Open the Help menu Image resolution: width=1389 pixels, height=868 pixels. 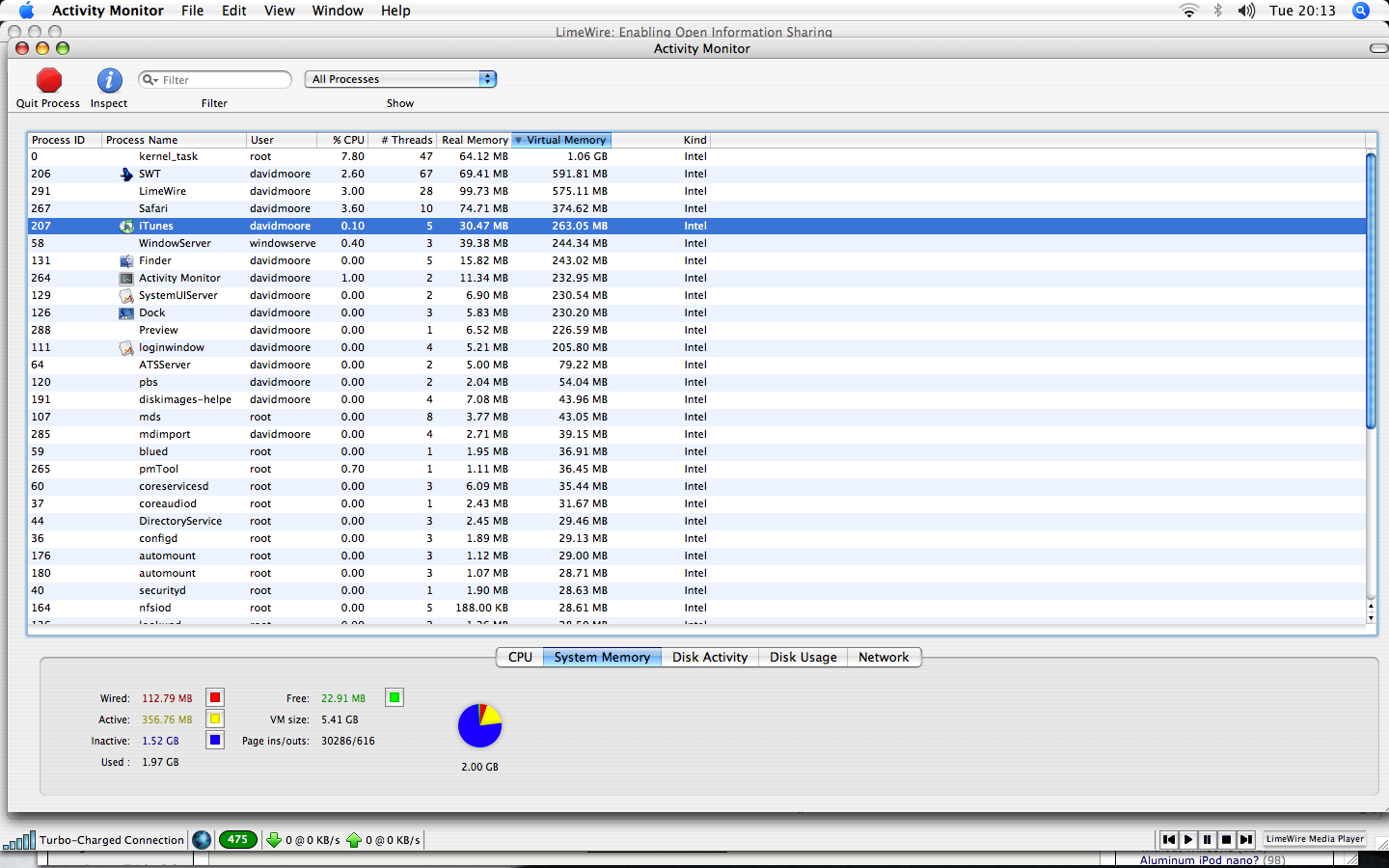click(395, 11)
